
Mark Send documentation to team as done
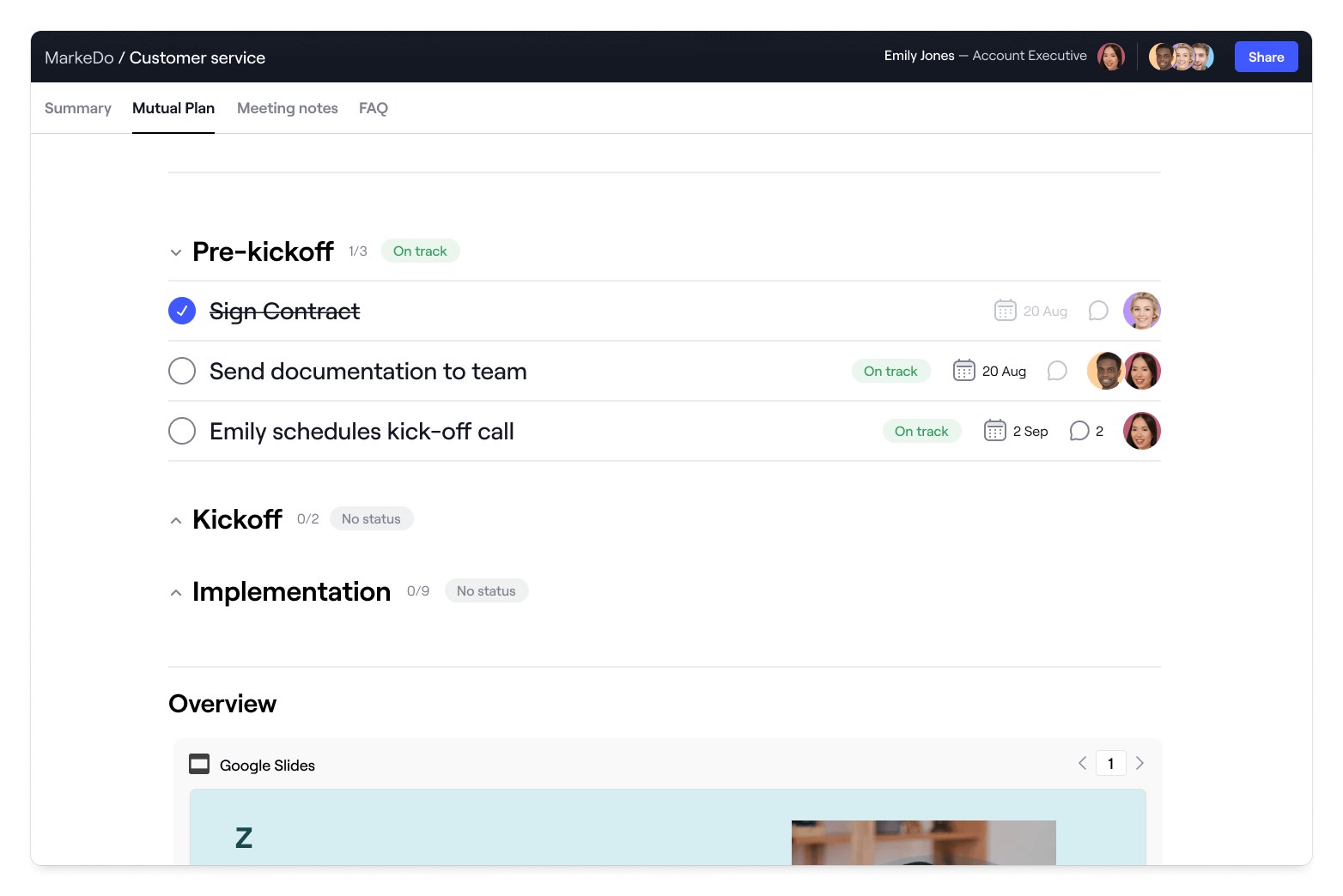[x=181, y=371]
